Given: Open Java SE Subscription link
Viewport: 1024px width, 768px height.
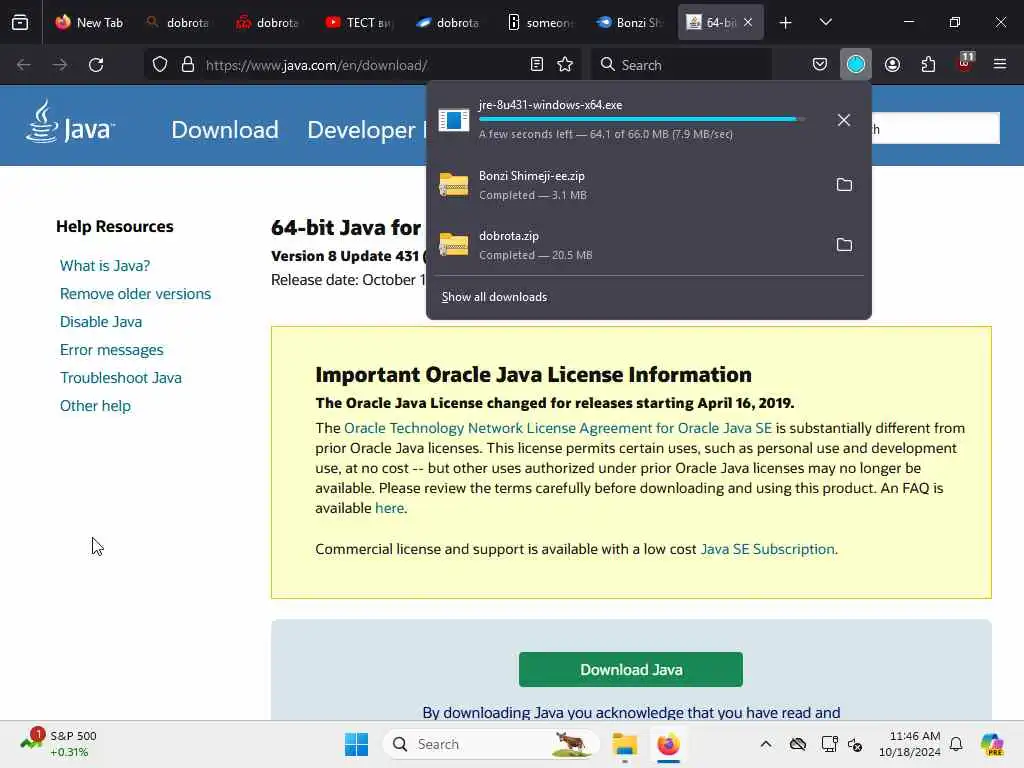Looking at the screenshot, I should click(767, 549).
